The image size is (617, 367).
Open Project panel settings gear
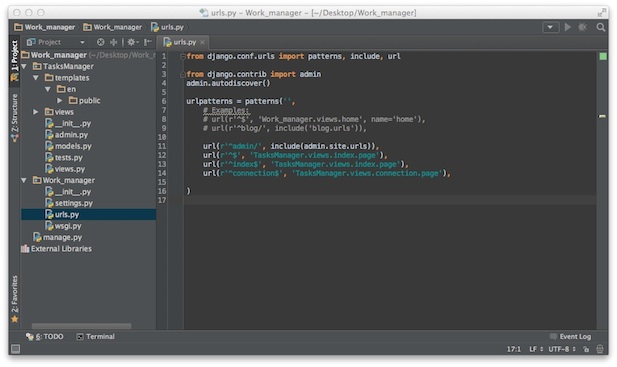click(132, 42)
